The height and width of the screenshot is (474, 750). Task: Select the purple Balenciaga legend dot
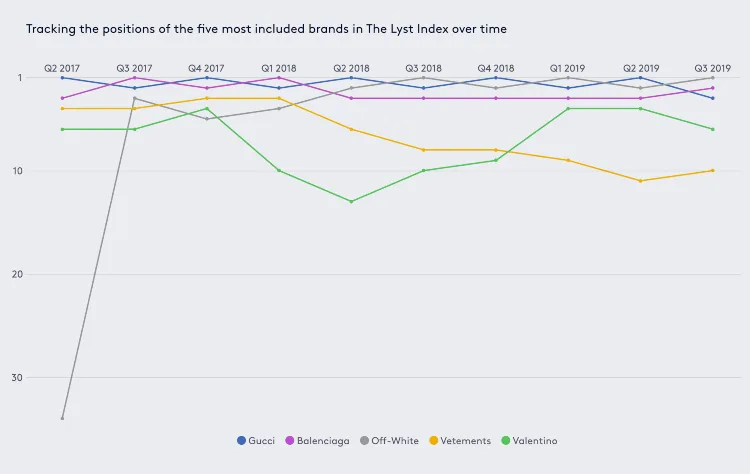click(289, 441)
